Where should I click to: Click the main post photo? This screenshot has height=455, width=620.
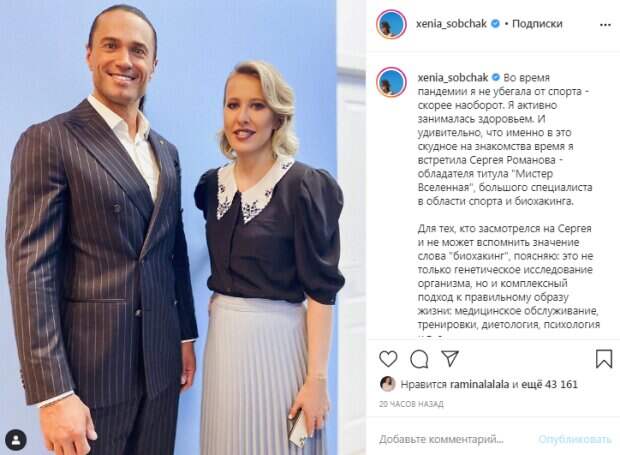pos(183,227)
